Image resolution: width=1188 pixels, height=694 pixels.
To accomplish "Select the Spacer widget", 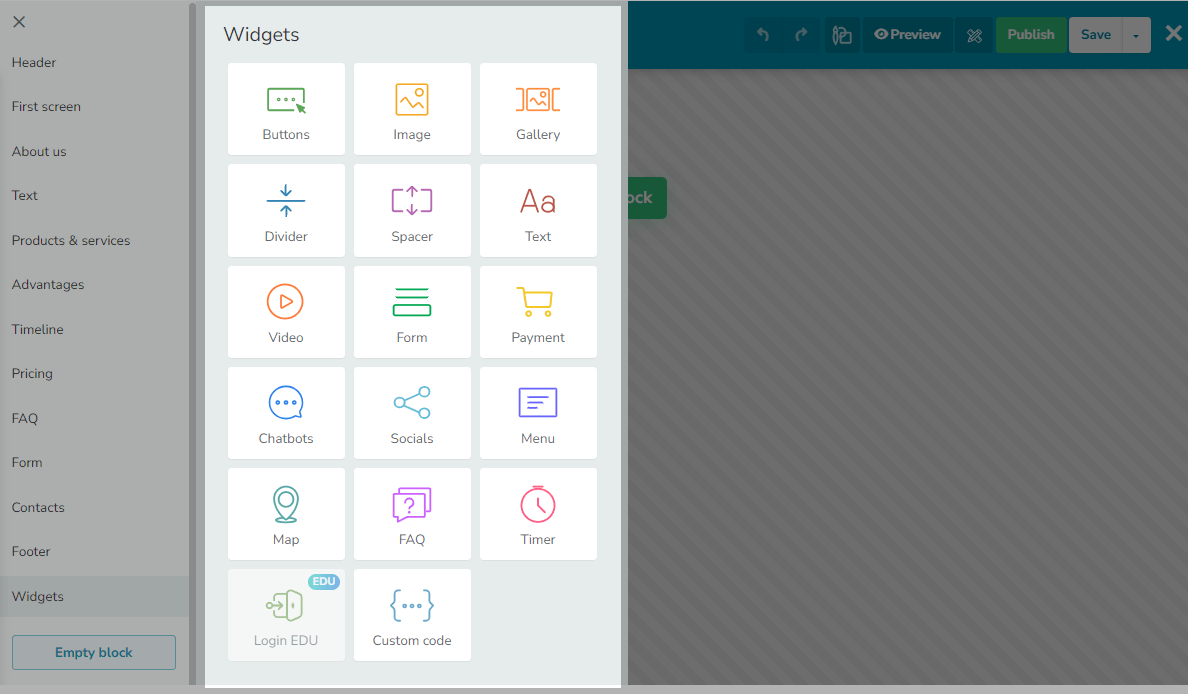I will coord(412,211).
